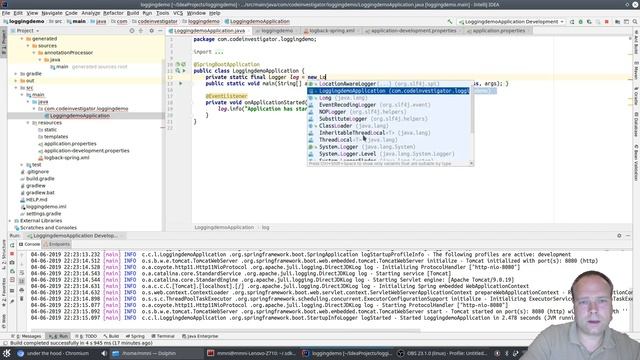Open the Refactor menu
The width and height of the screenshot is (640, 360).
pos(113,13)
